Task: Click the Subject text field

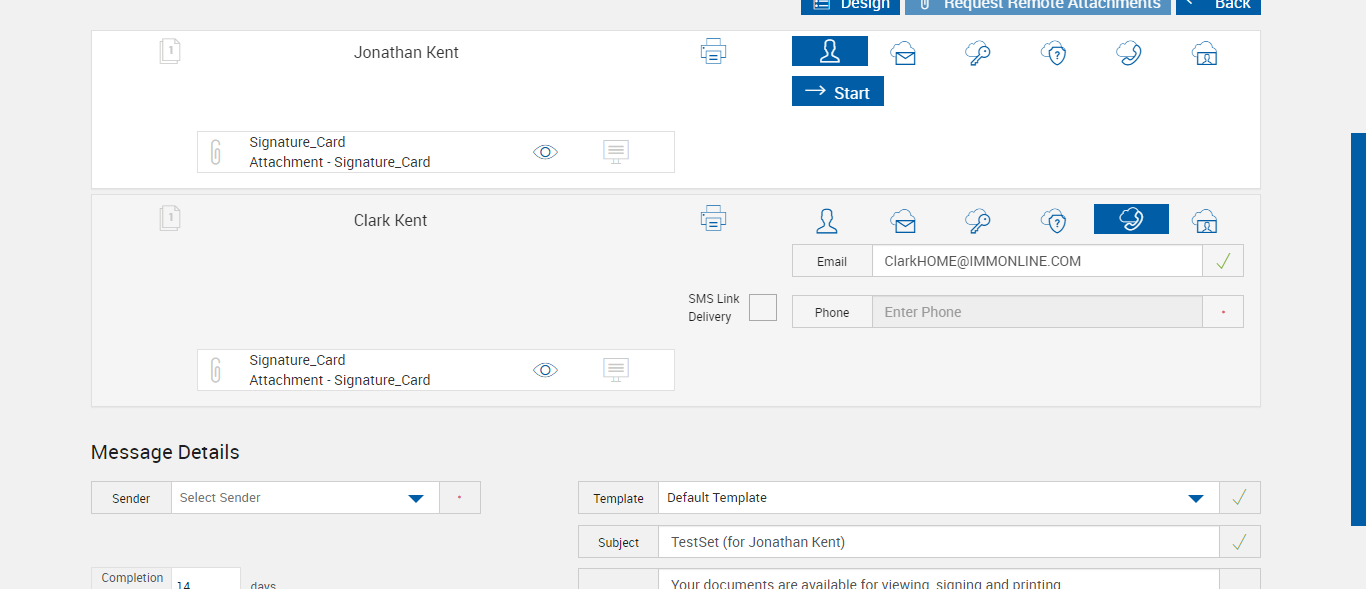Action: (x=938, y=542)
